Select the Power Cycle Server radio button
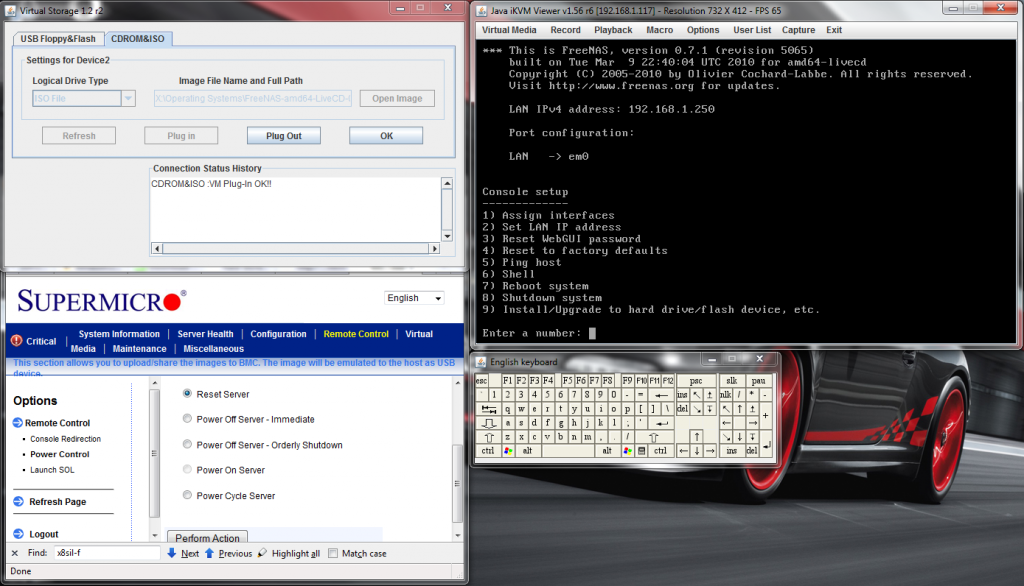Image resolution: width=1024 pixels, height=586 pixels. click(187, 495)
